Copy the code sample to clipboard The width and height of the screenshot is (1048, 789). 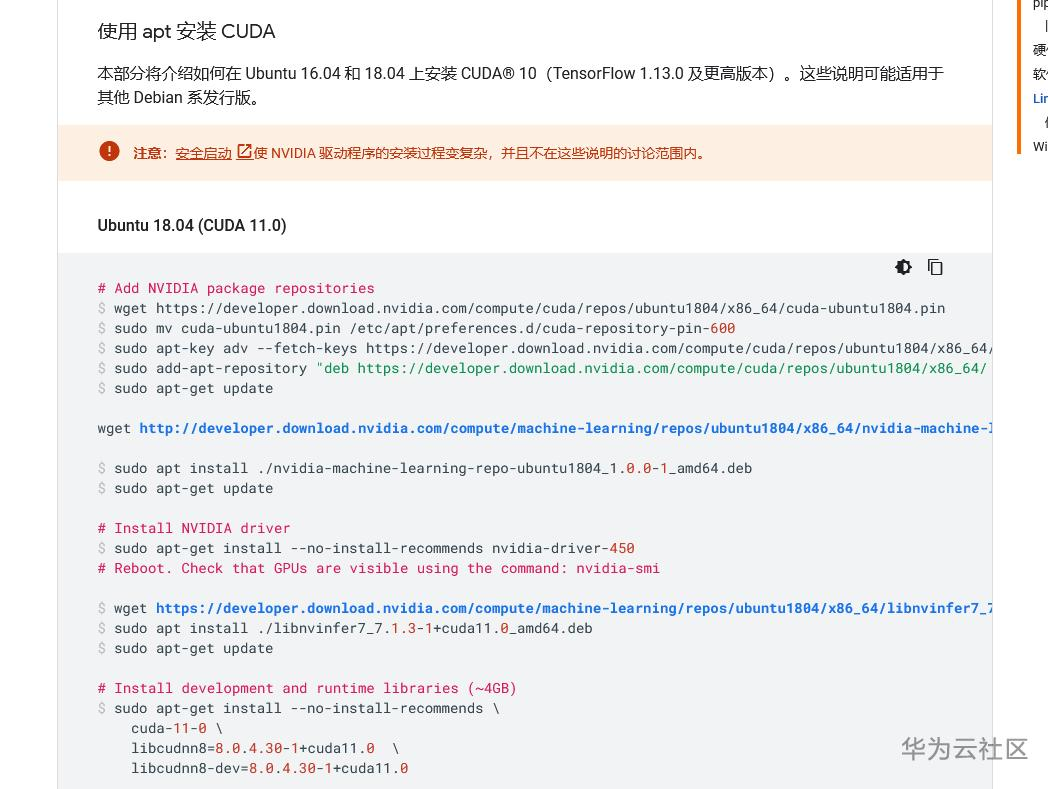pos(935,267)
